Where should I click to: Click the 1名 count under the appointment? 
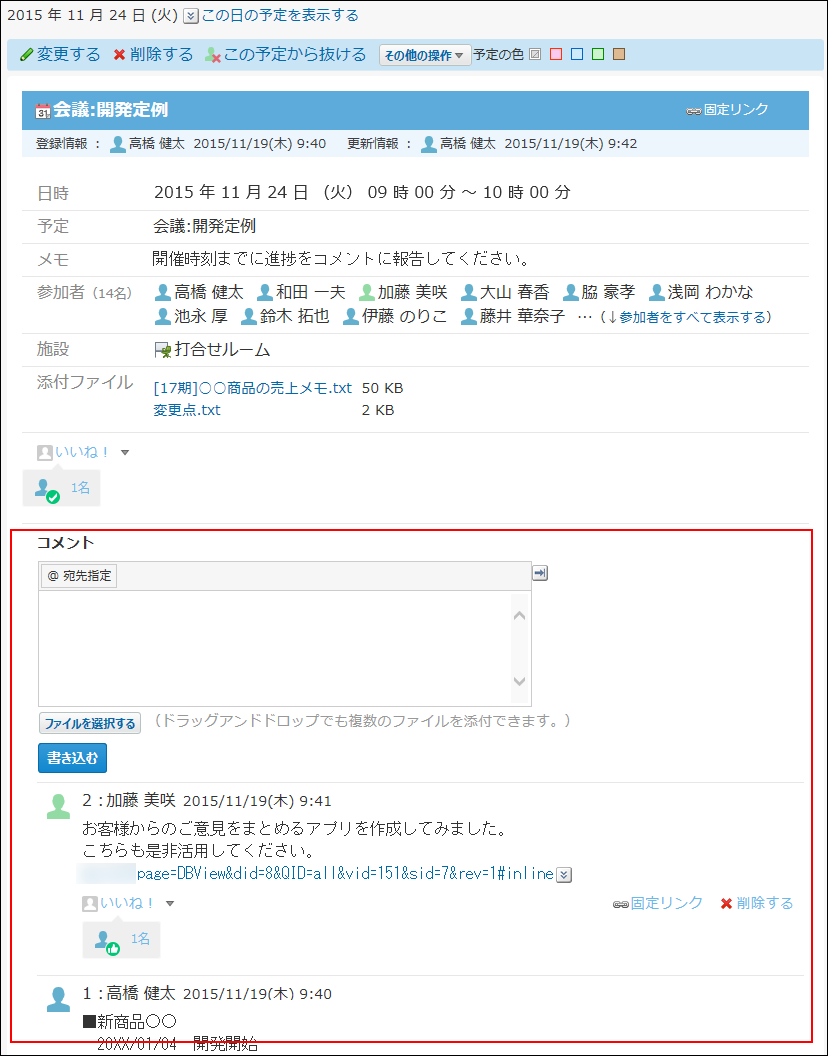80,488
